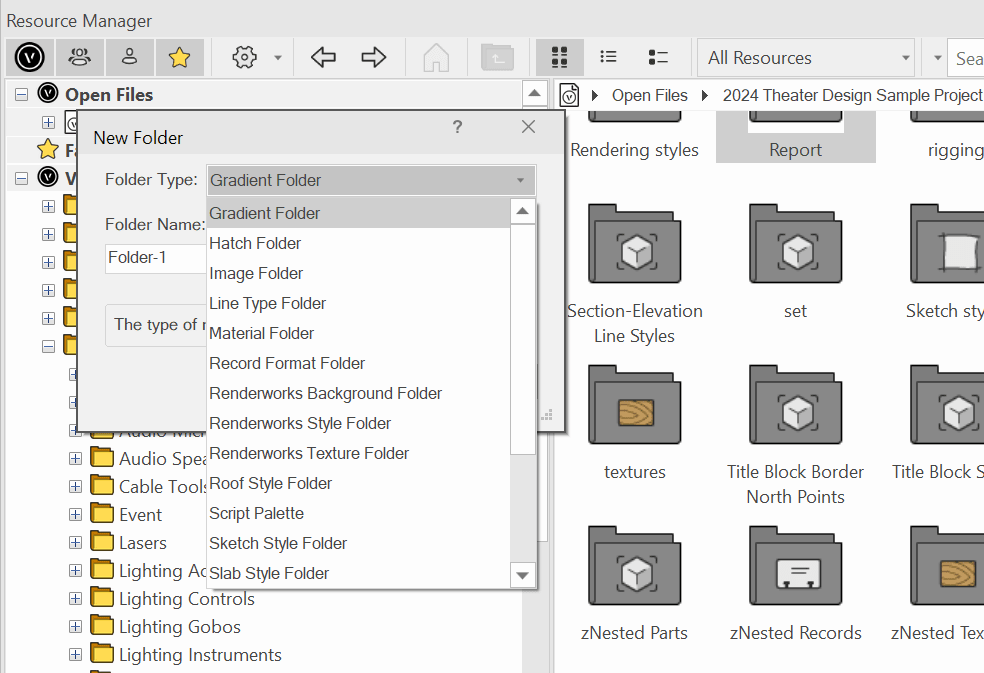Image resolution: width=984 pixels, height=673 pixels.
Task: Switch to list view
Action: pyautogui.click(x=608, y=57)
